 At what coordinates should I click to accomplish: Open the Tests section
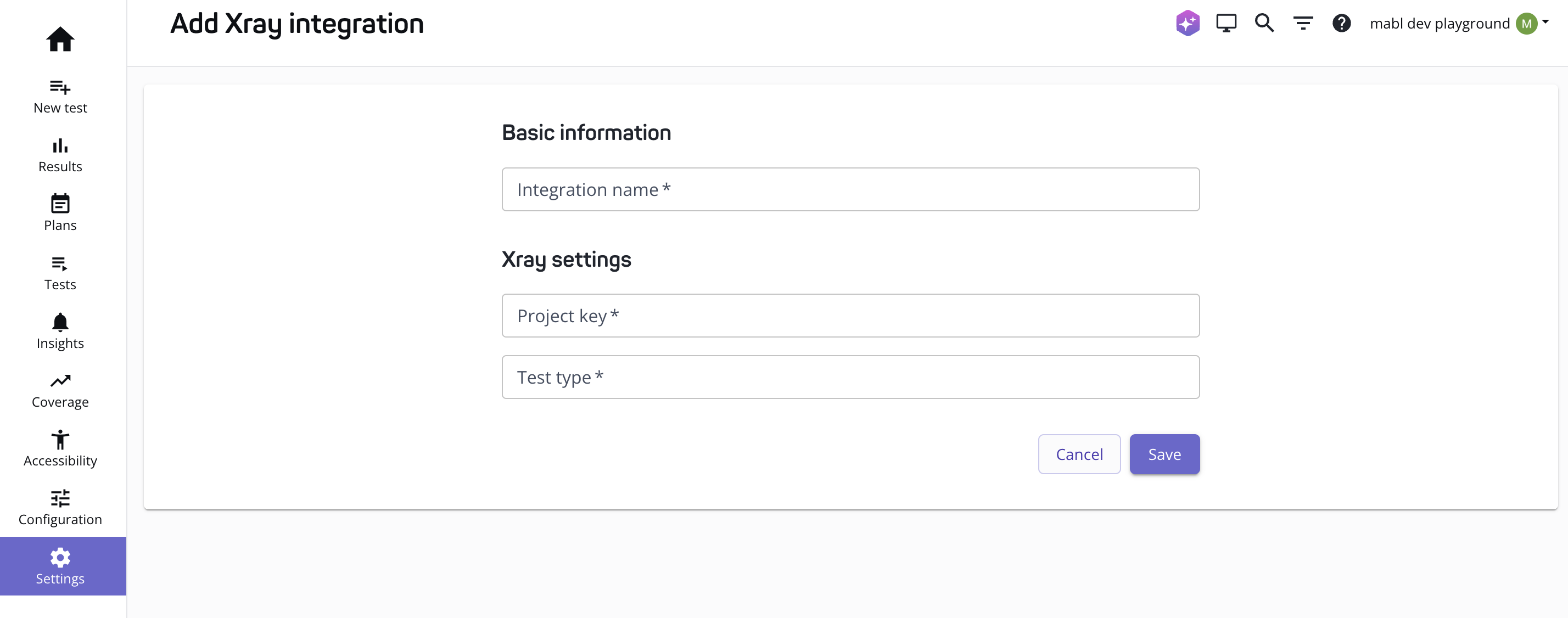pyautogui.click(x=60, y=274)
